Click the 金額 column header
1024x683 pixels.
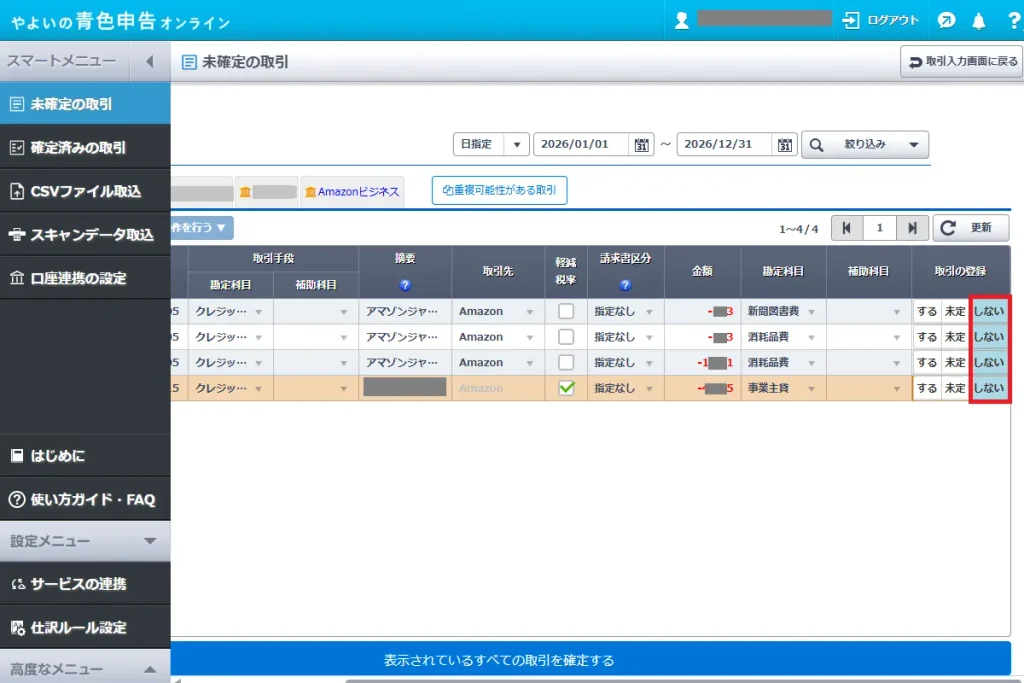pyautogui.click(x=703, y=272)
